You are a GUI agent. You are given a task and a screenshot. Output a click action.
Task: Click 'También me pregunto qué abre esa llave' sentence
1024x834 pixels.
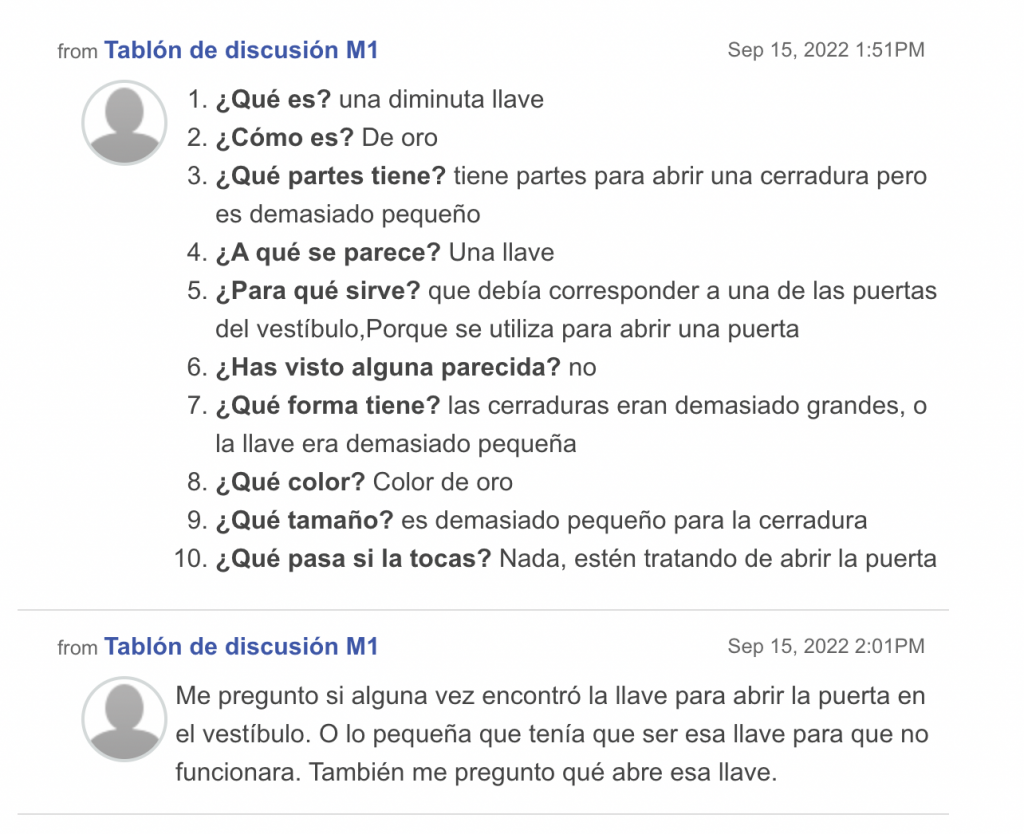coord(543,773)
